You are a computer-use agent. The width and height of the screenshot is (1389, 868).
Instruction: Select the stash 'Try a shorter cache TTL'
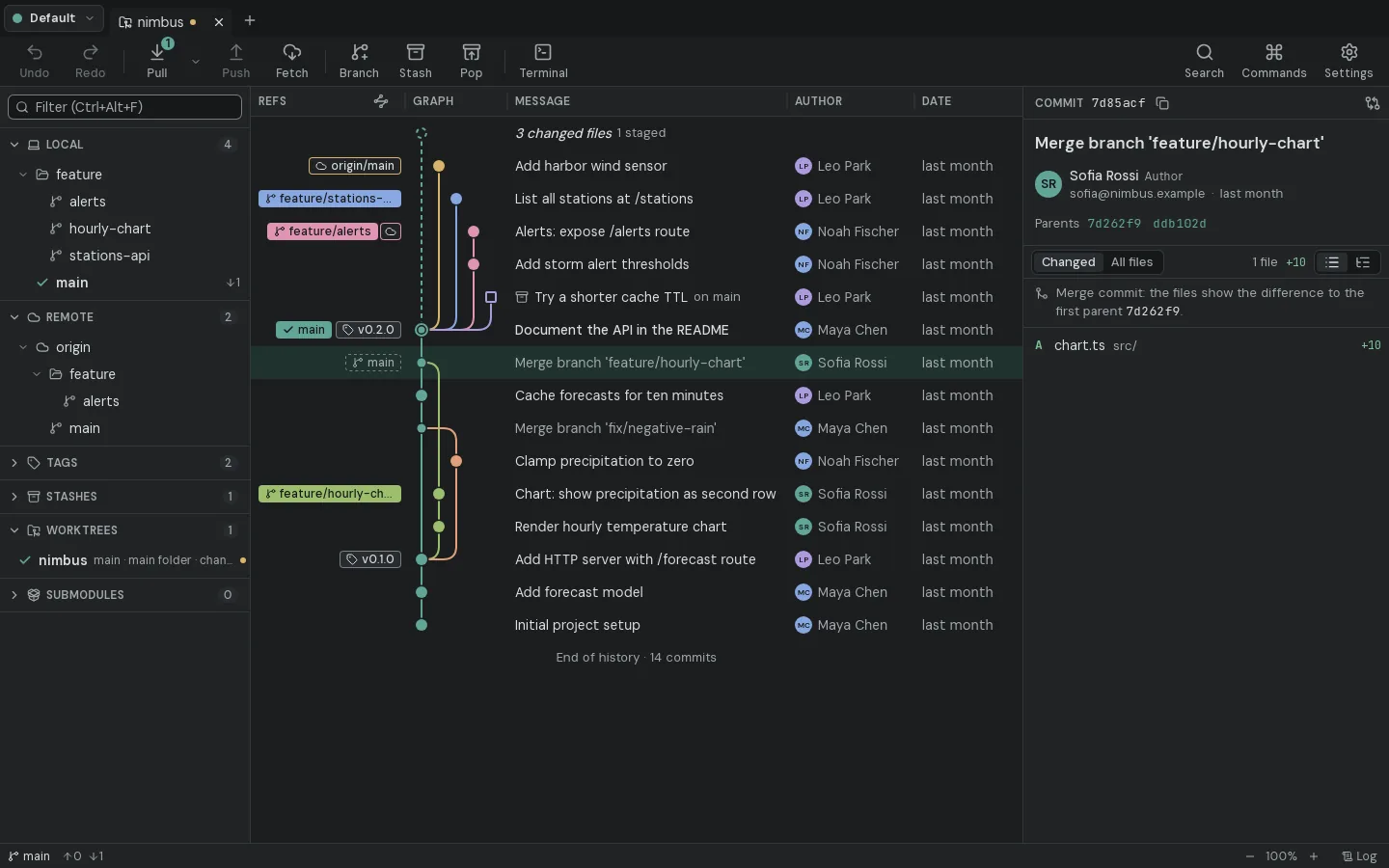[637, 297]
